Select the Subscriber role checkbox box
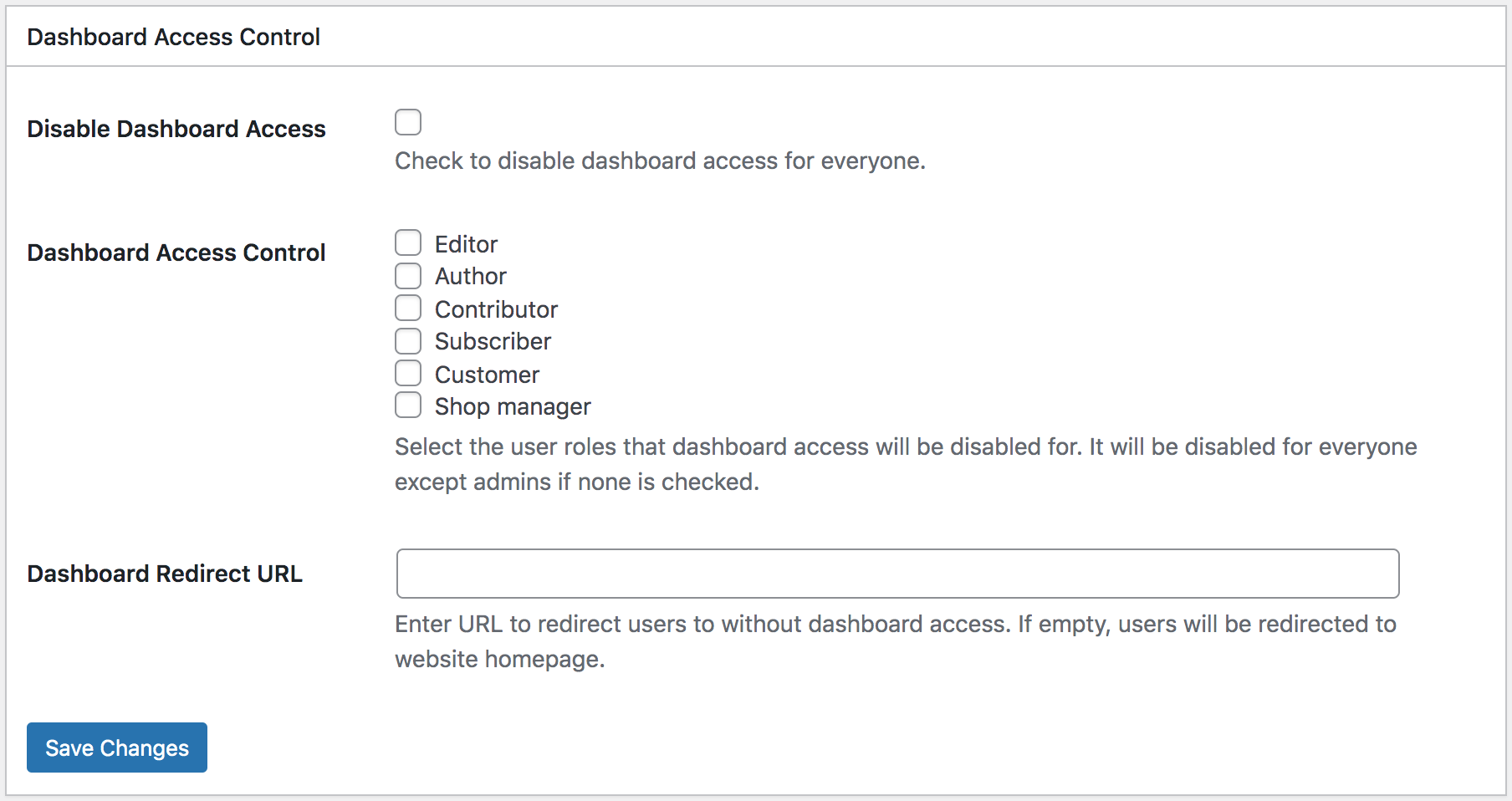The height and width of the screenshot is (801, 1512). [x=408, y=341]
